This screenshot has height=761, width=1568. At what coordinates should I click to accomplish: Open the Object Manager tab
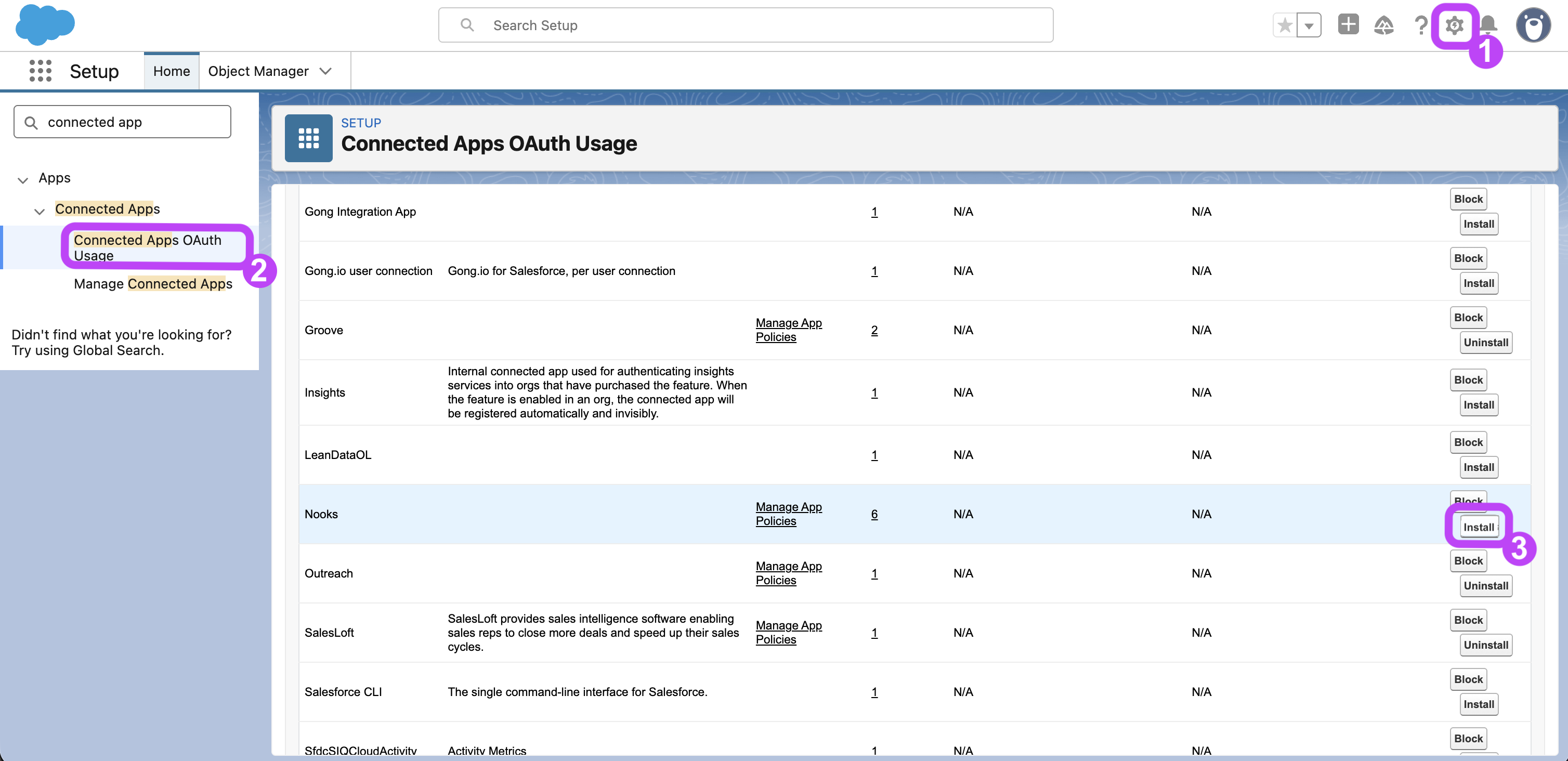[x=258, y=71]
